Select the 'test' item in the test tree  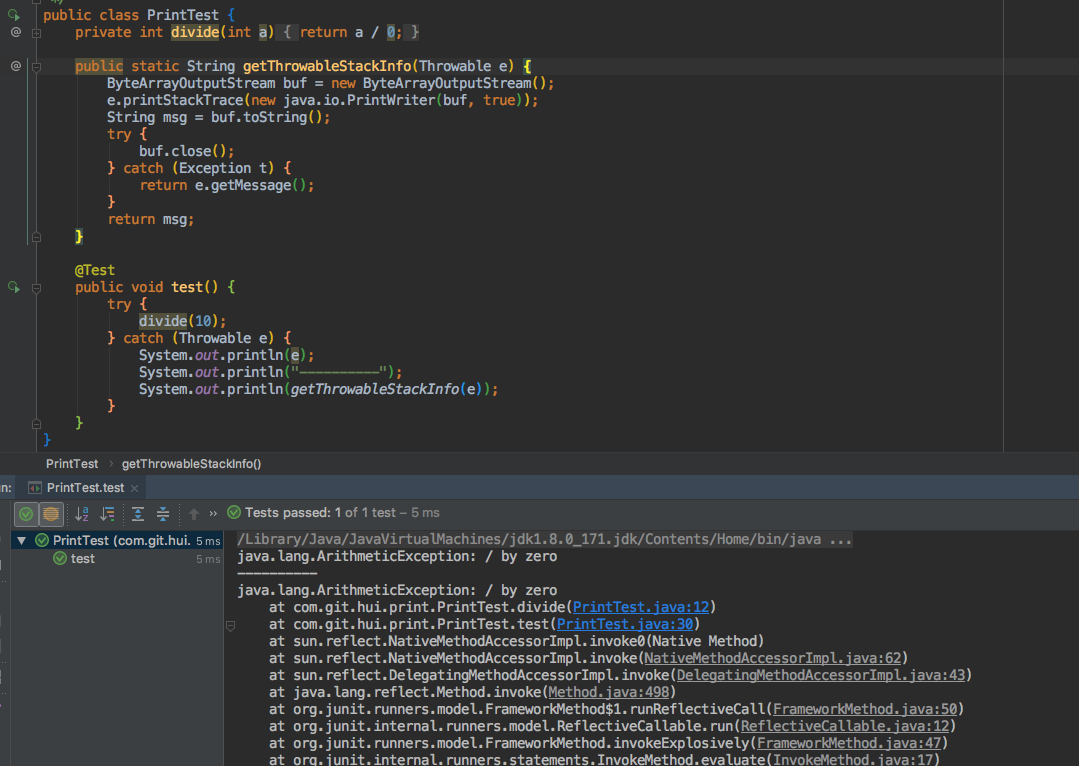coord(83,559)
